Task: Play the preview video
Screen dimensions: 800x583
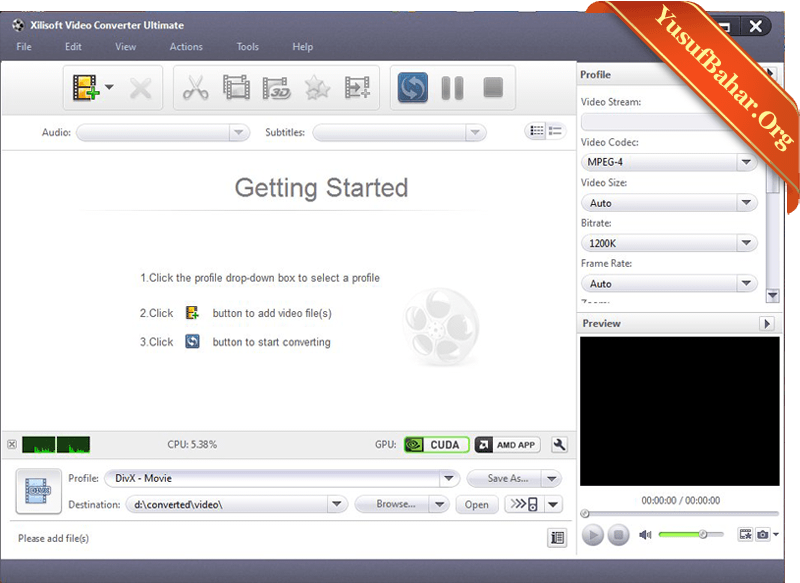Action: (593, 535)
